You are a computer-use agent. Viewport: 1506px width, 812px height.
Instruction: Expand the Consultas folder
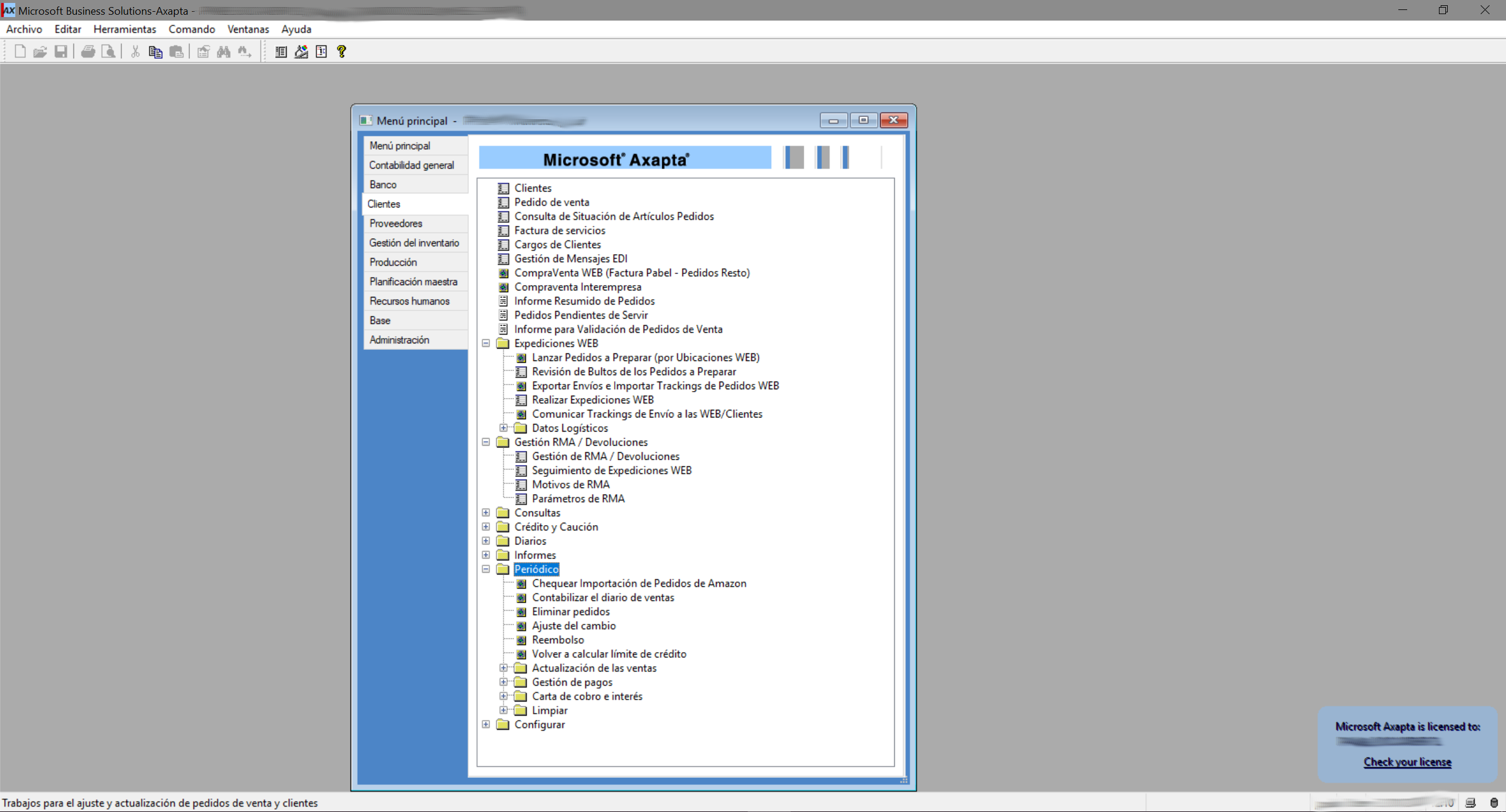click(x=486, y=513)
